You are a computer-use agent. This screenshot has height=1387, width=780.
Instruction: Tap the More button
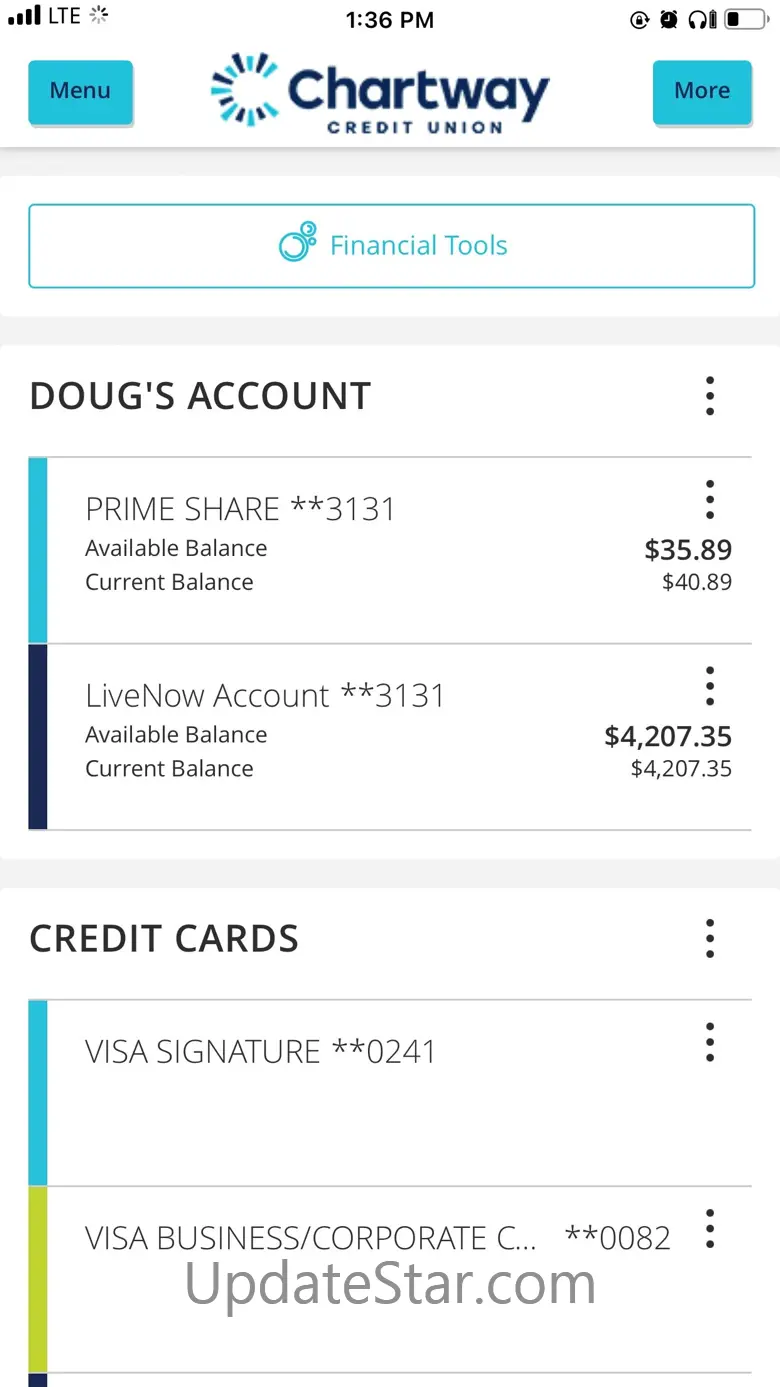[702, 92]
